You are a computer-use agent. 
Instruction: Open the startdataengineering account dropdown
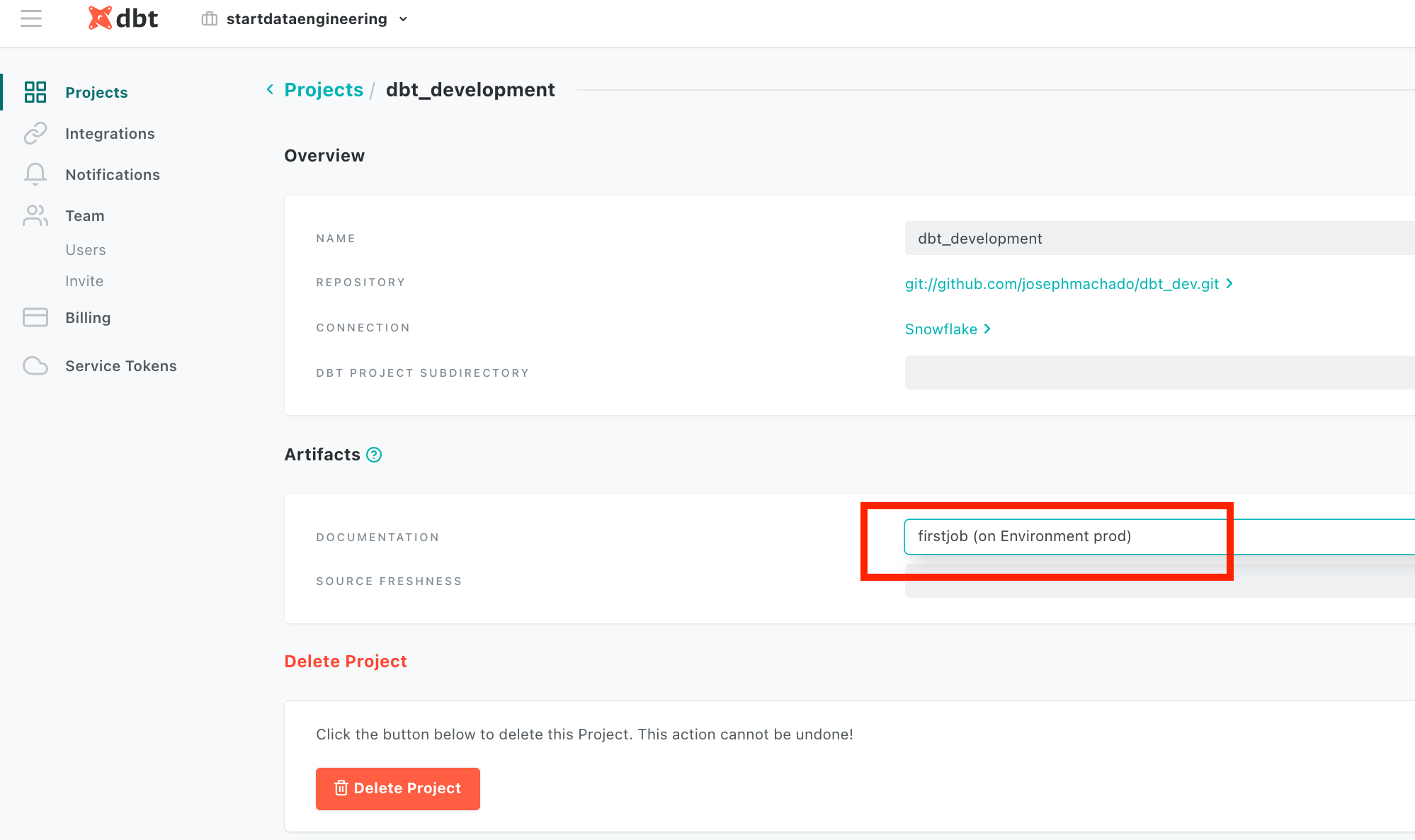[x=306, y=19]
